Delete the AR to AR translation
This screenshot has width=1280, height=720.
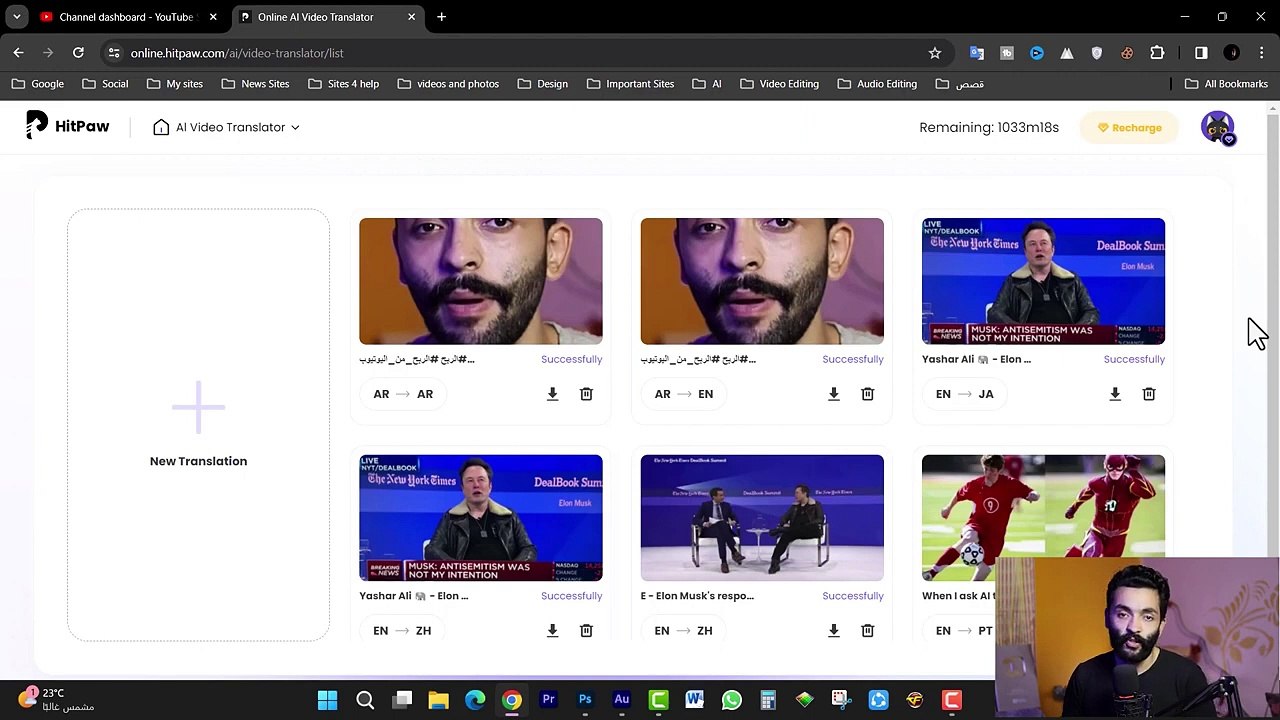tap(586, 394)
